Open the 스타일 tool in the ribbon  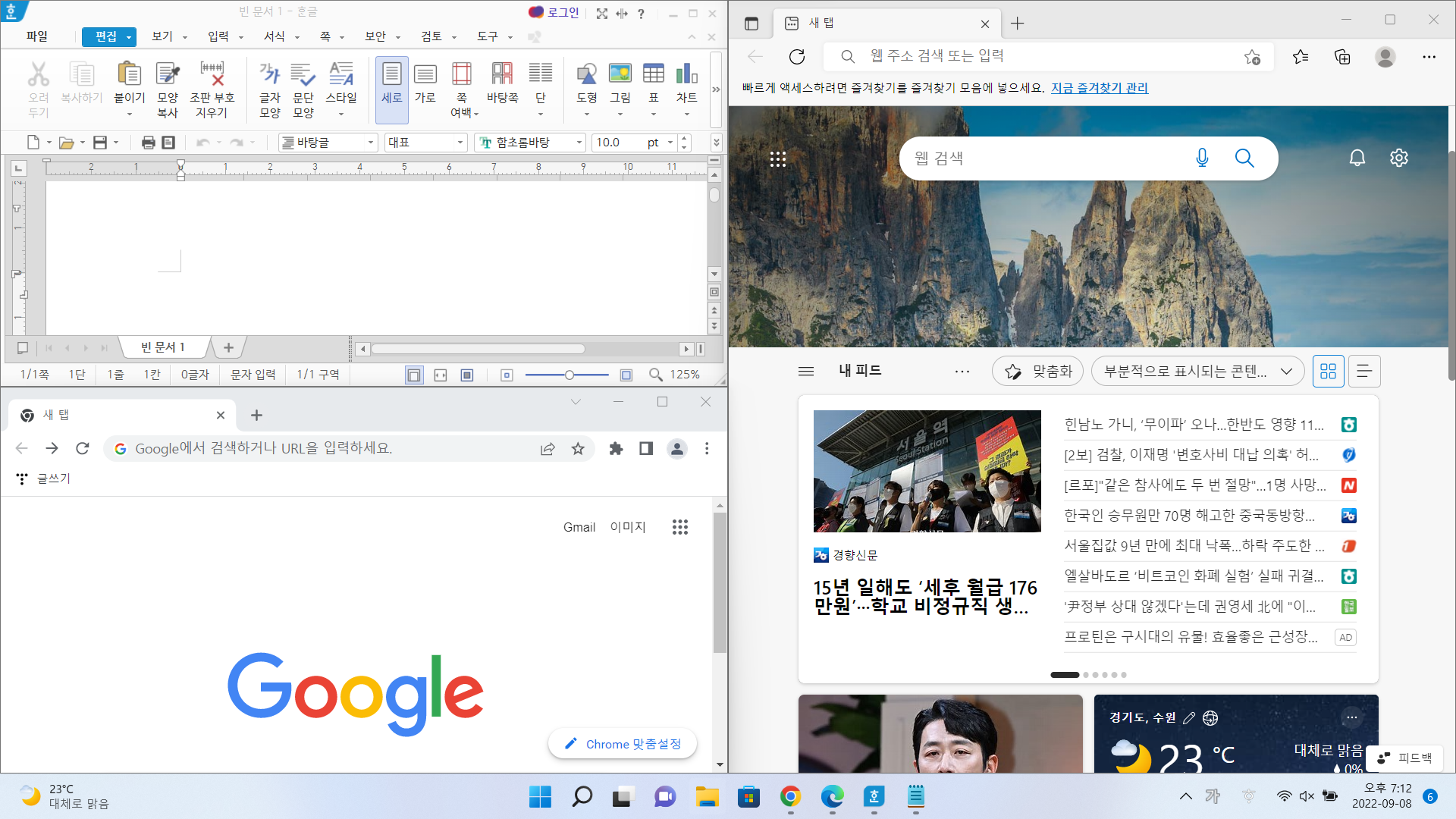point(340,83)
